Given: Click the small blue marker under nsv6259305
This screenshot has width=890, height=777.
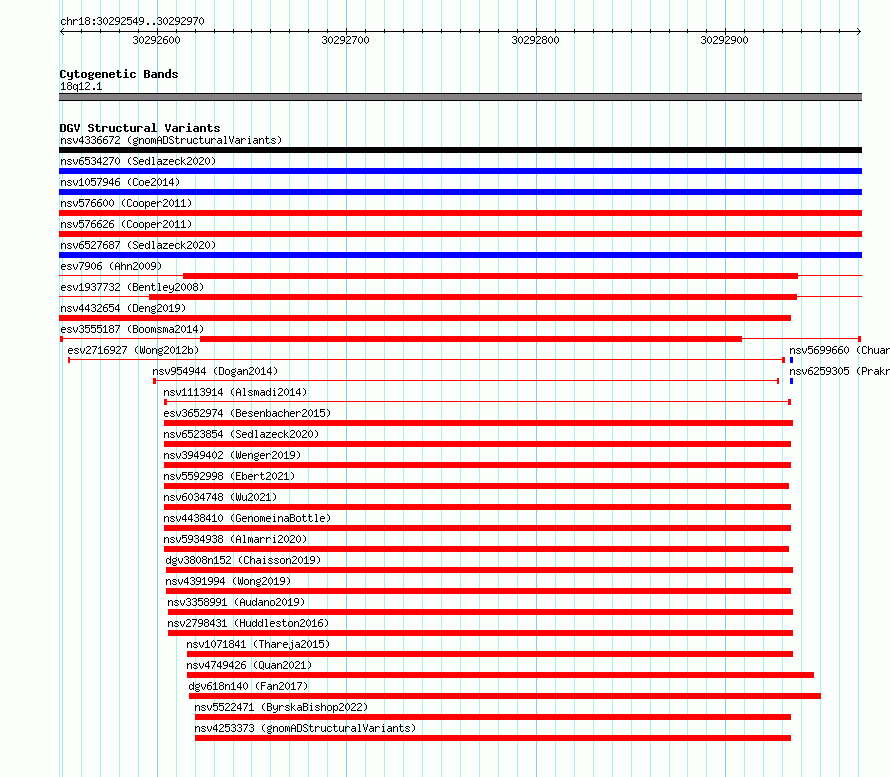Looking at the screenshot, I should click(x=791, y=381).
